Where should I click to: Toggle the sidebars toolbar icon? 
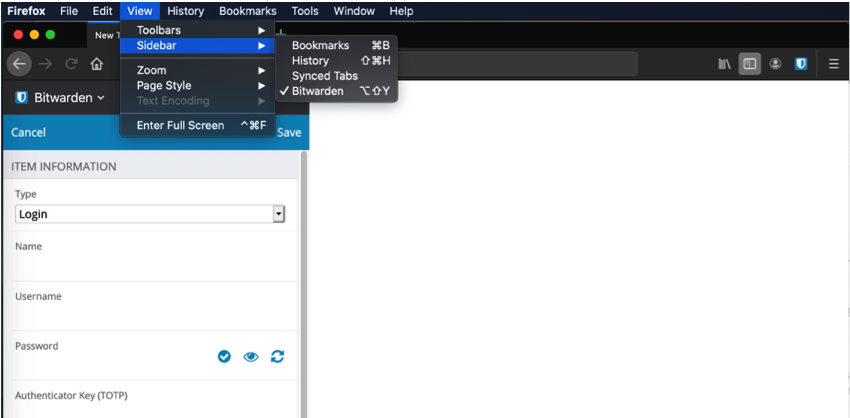tap(750, 64)
